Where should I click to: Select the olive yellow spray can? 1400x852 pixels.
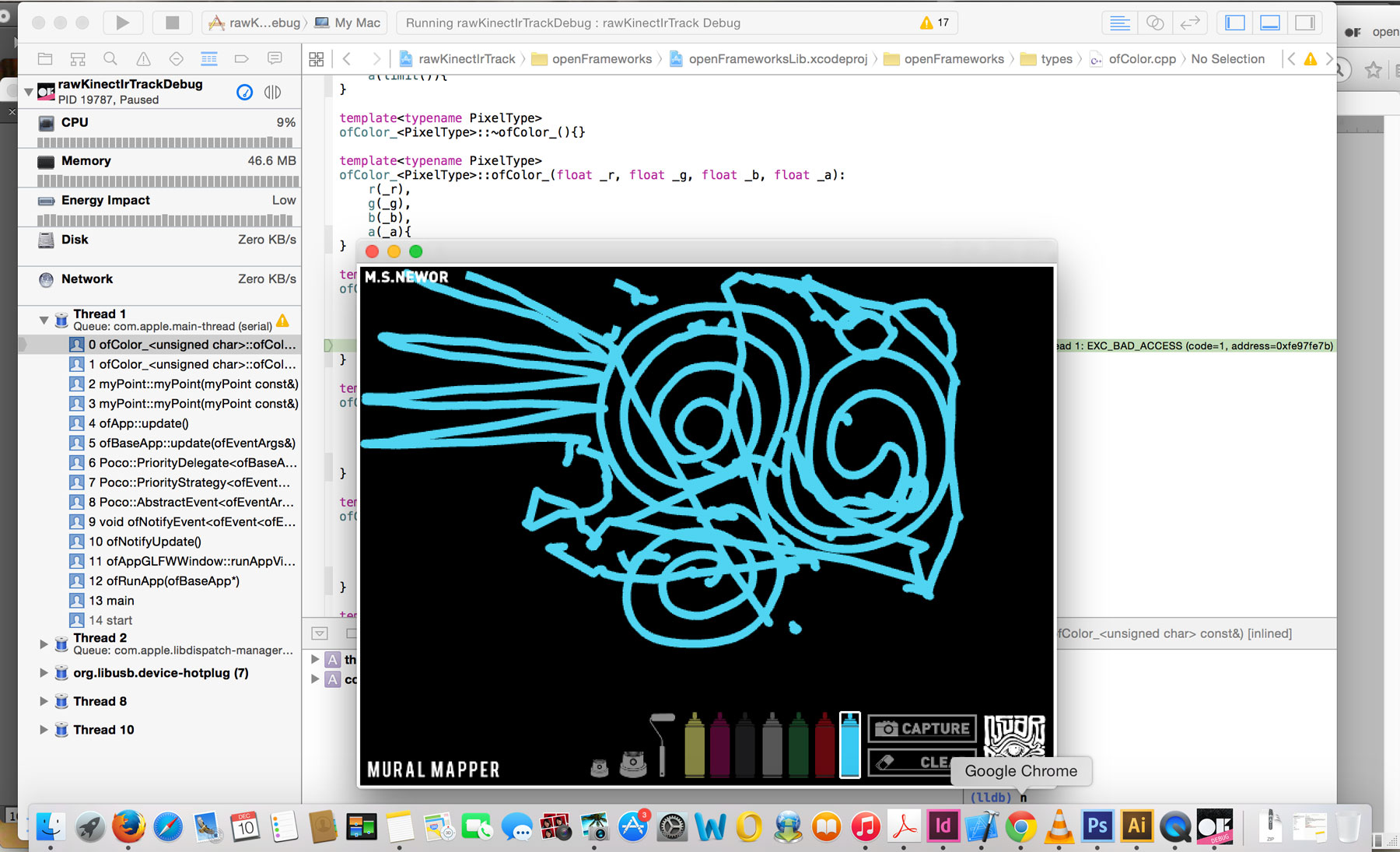tap(694, 744)
